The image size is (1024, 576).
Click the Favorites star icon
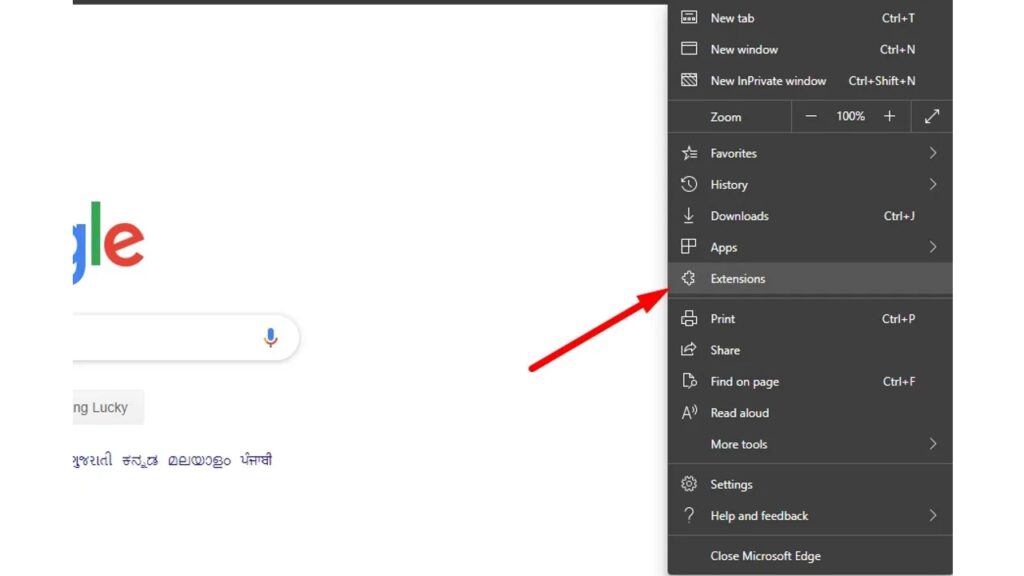click(x=689, y=153)
